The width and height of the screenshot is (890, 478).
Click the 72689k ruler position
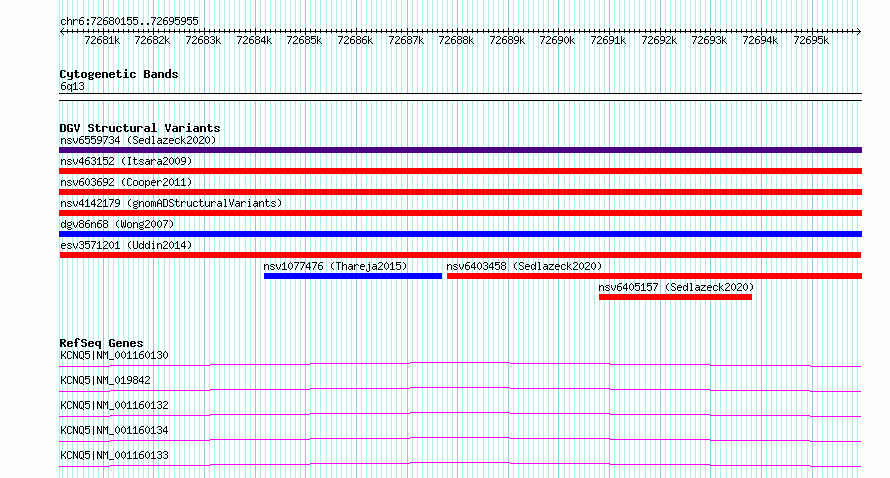click(507, 40)
